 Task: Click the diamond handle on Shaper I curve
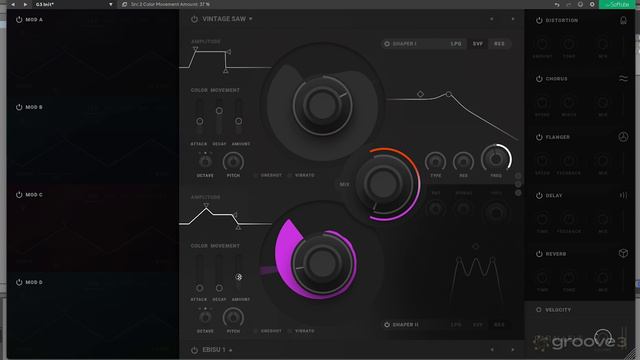[x=420, y=94]
